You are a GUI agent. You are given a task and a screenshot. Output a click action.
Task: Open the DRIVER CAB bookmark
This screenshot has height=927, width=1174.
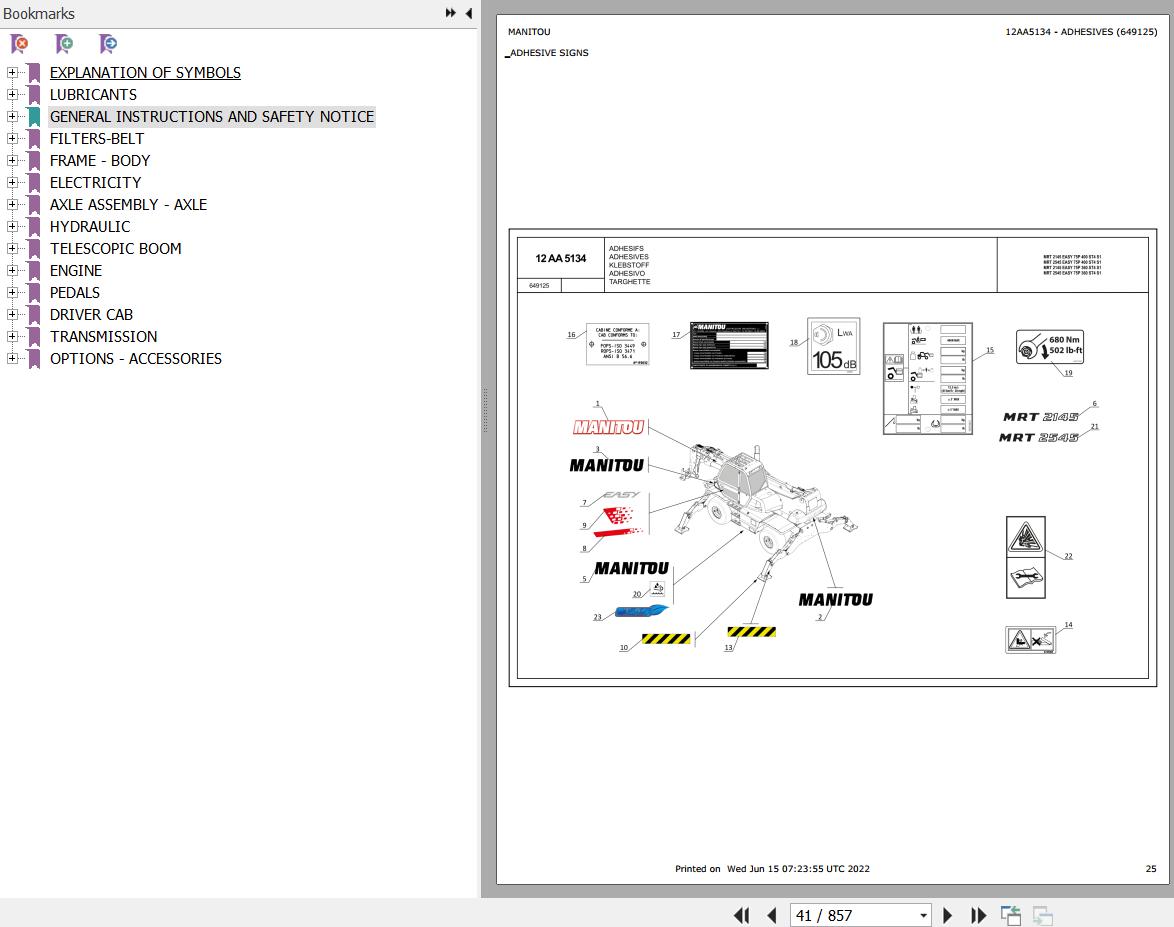[x=91, y=314]
